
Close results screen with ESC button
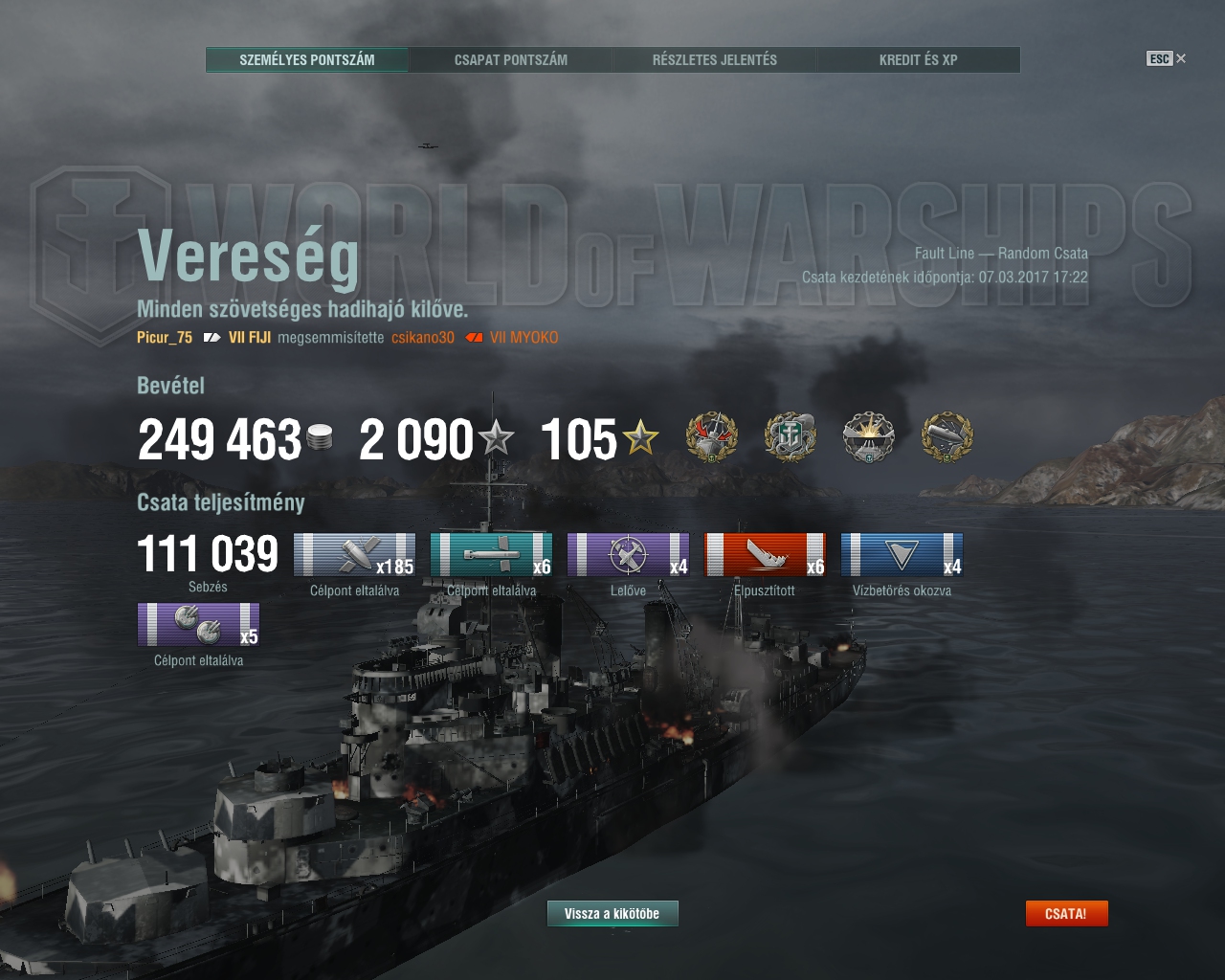pyautogui.click(x=1166, y=58)
